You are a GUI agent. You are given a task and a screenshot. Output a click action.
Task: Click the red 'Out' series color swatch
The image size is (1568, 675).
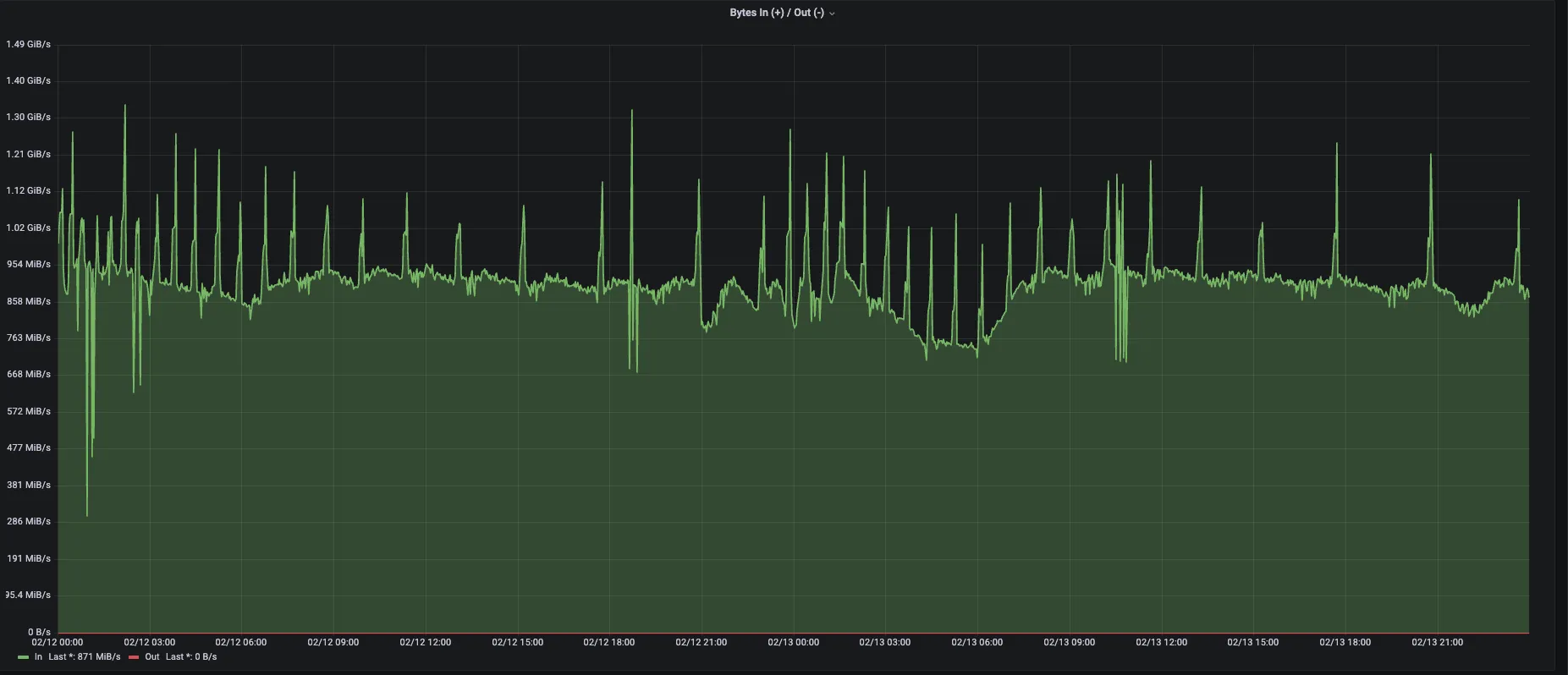(x=134, y=657)
